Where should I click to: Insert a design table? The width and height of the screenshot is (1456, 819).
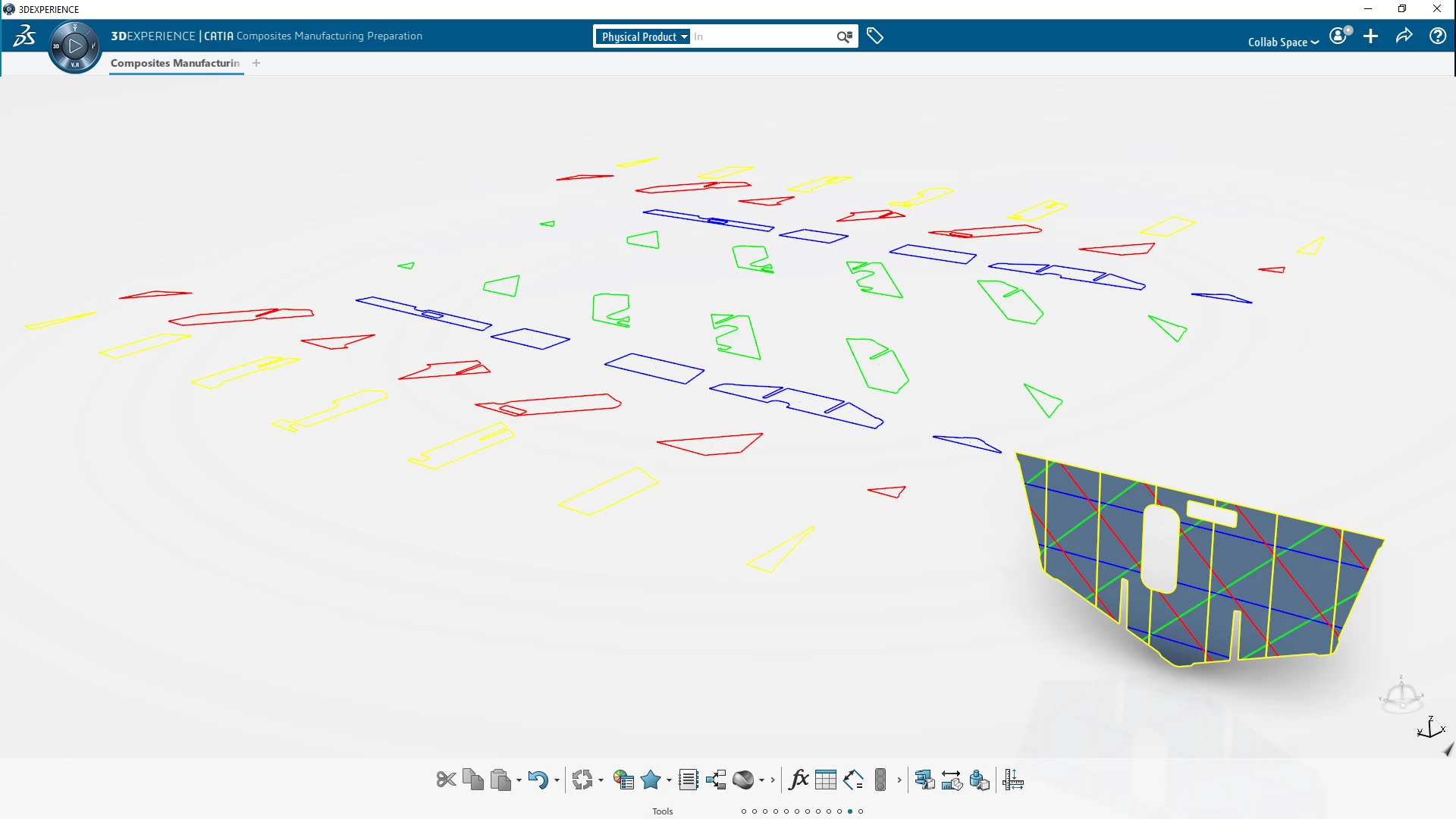coord(826,780)
